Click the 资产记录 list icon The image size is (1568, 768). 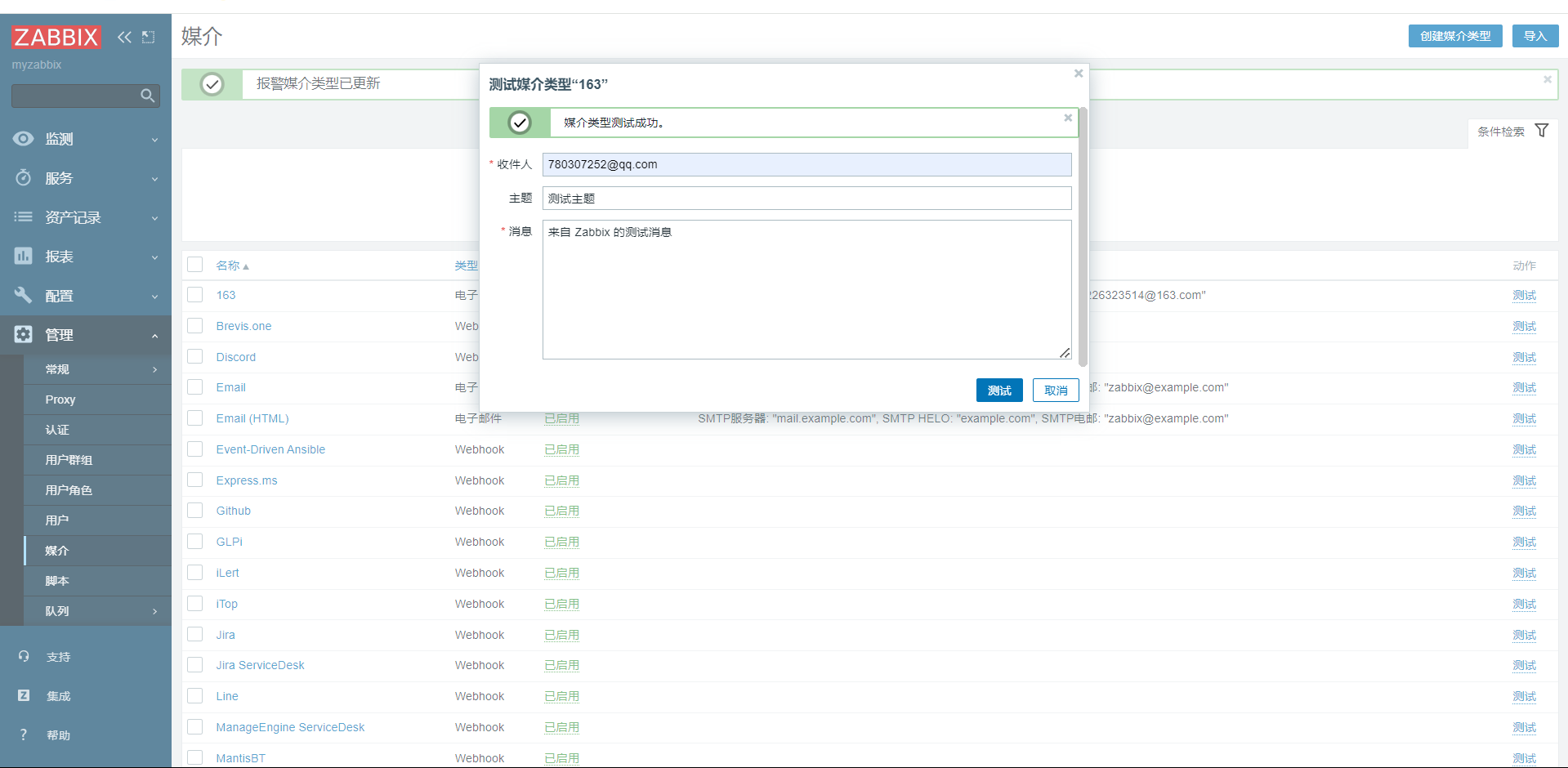click(x=23, y=217)
